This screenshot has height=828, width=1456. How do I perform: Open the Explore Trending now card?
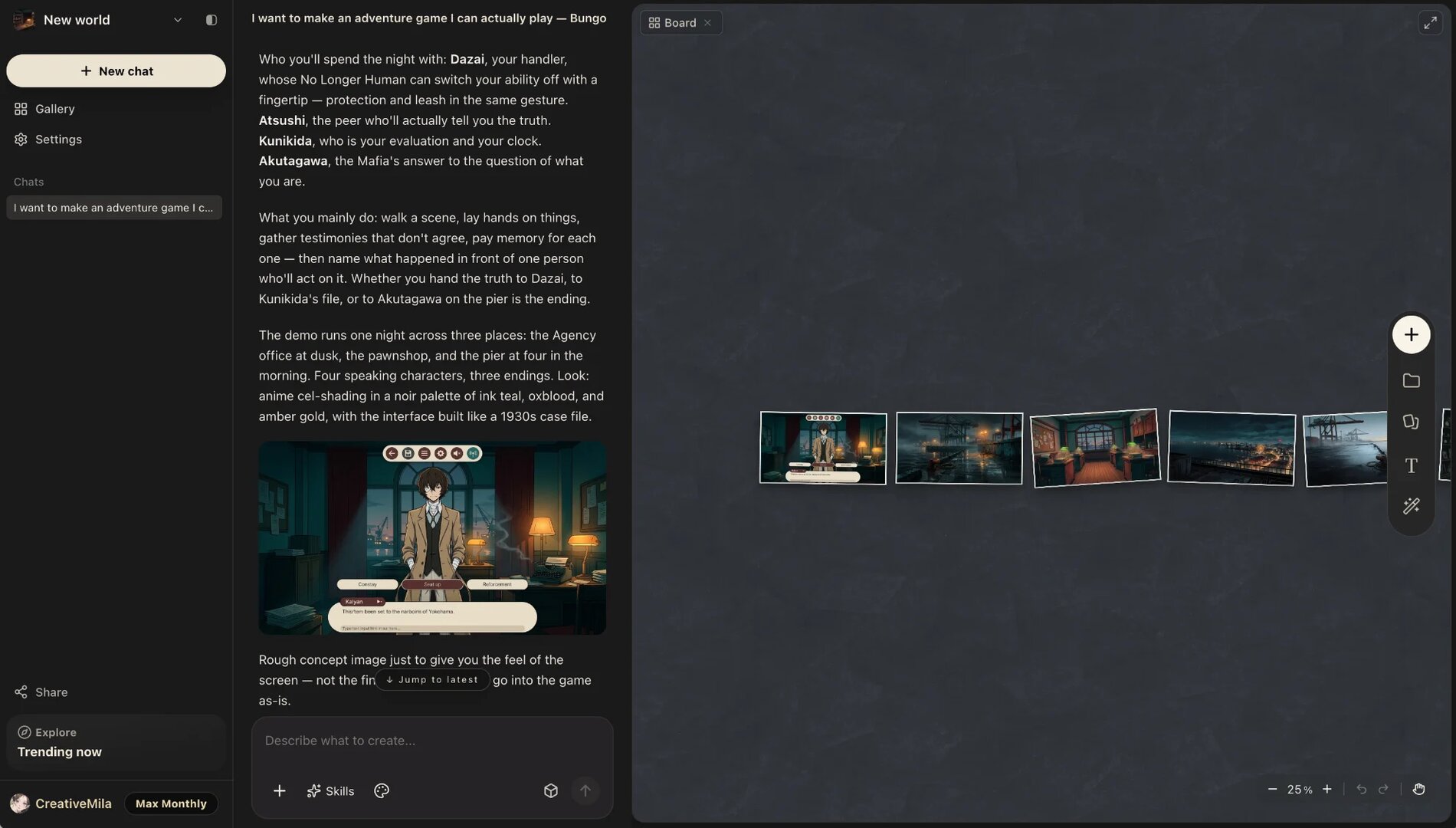click(x=116, y=742)
